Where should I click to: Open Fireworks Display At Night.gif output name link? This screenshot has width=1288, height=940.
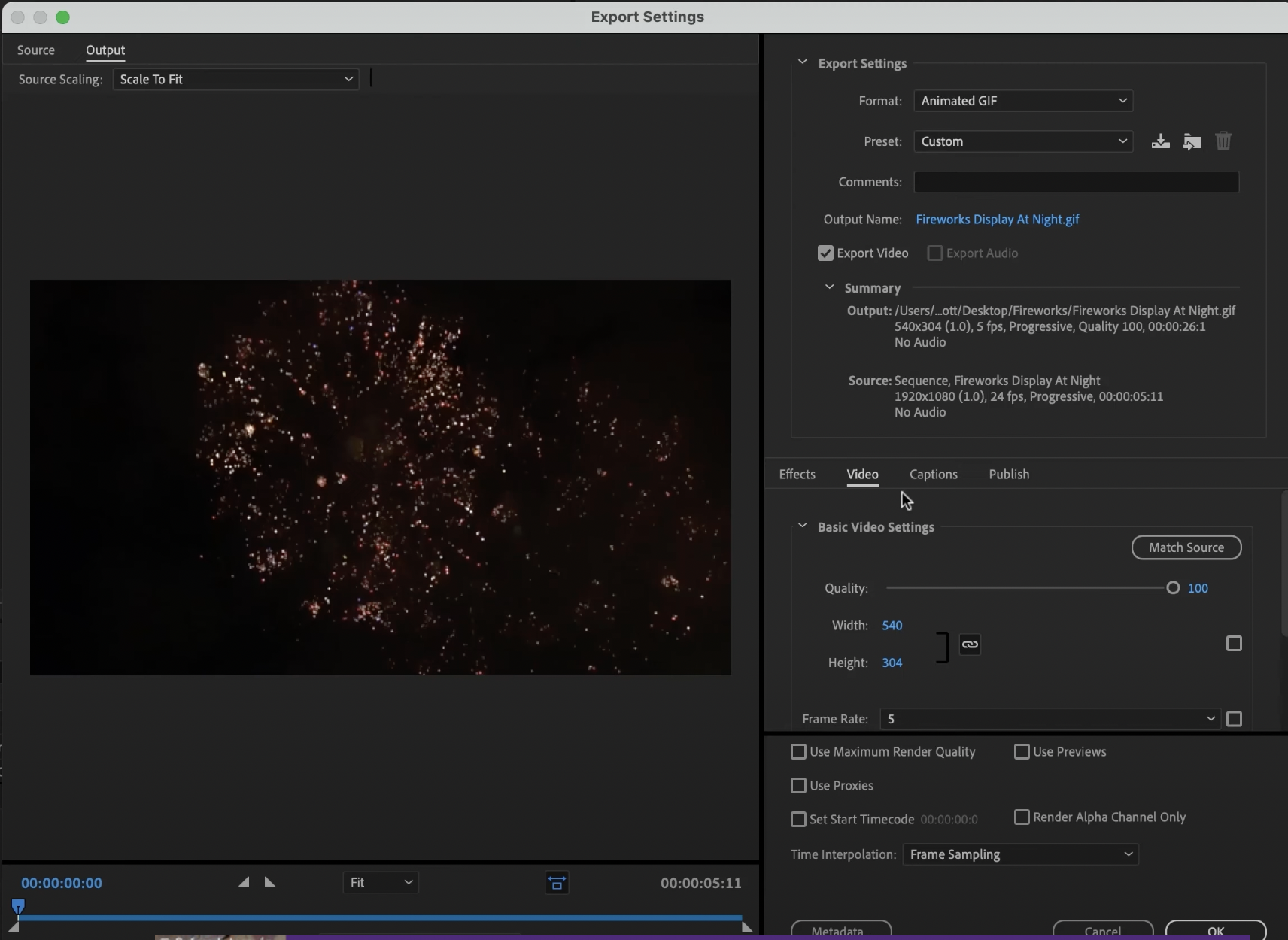997,220
